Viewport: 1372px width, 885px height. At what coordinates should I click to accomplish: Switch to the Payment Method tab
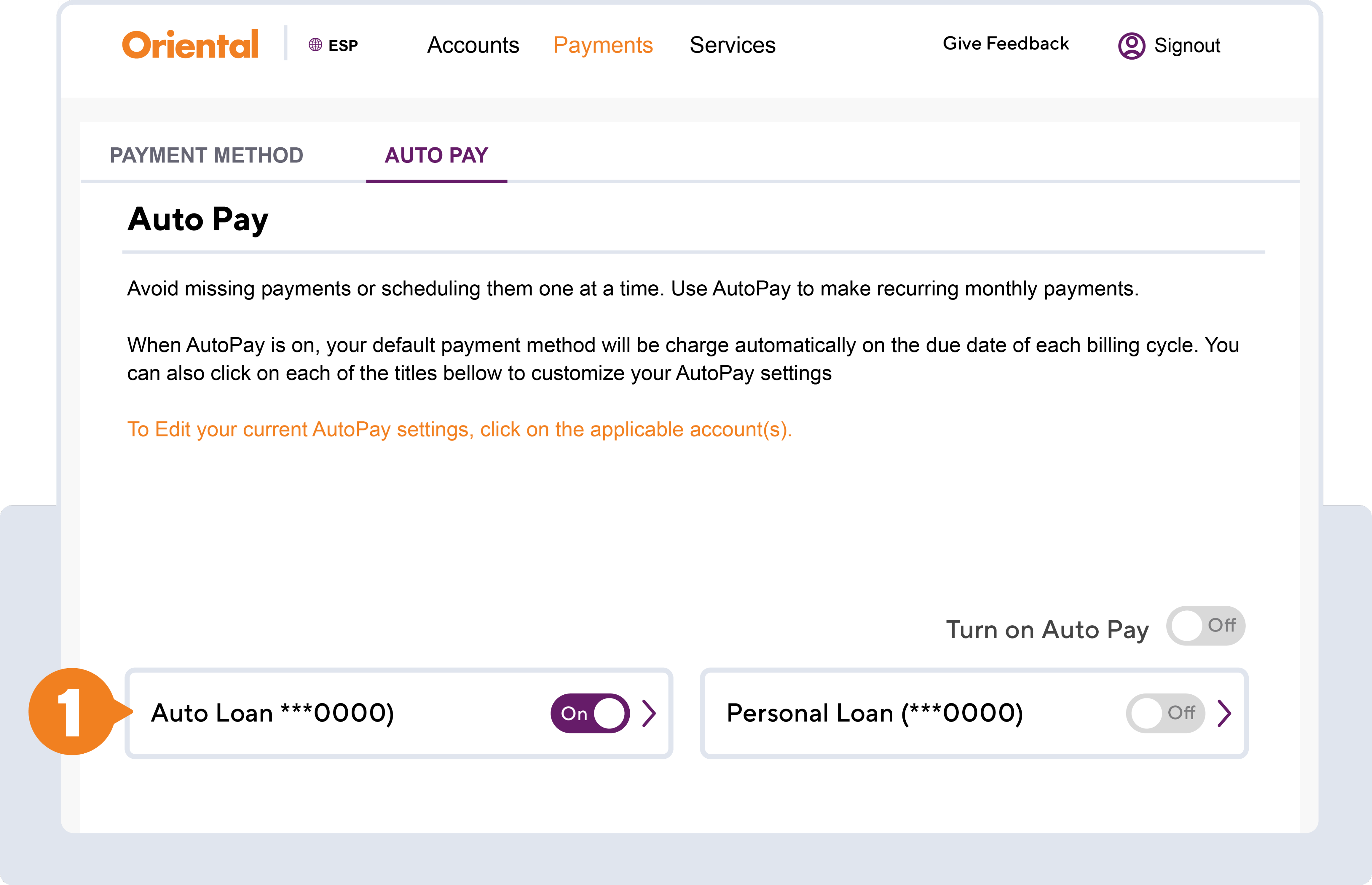pos(206,155)
